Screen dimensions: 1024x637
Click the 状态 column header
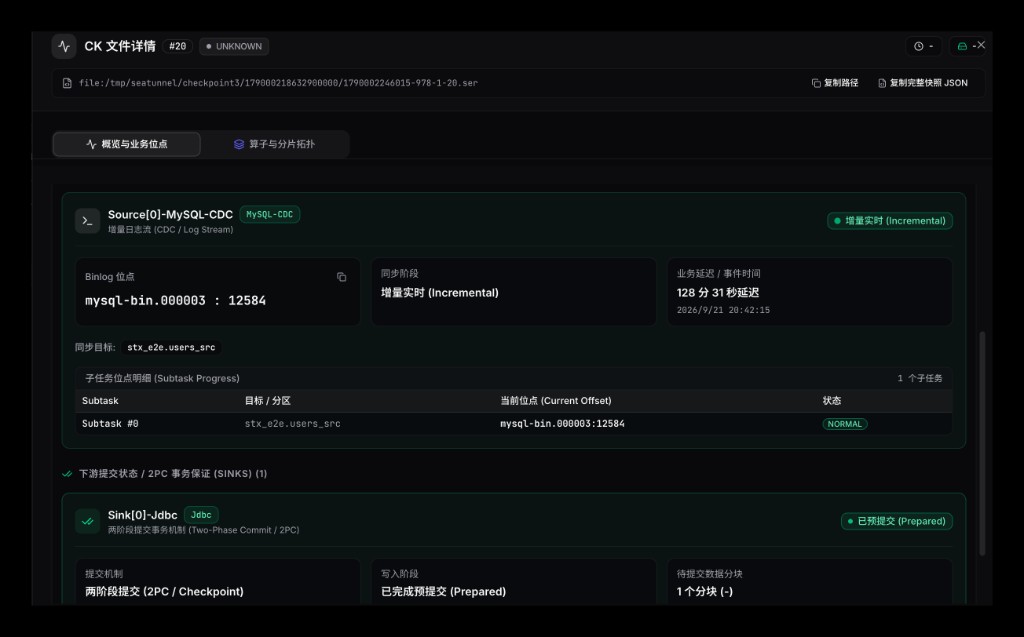(x=832, y=400)
